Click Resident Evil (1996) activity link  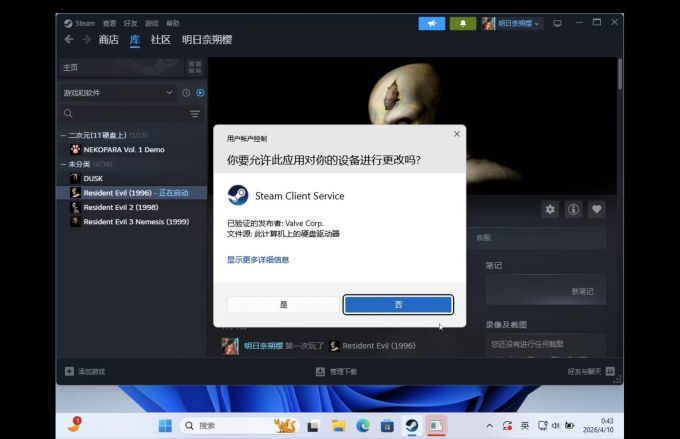click(x=379, y=346)
